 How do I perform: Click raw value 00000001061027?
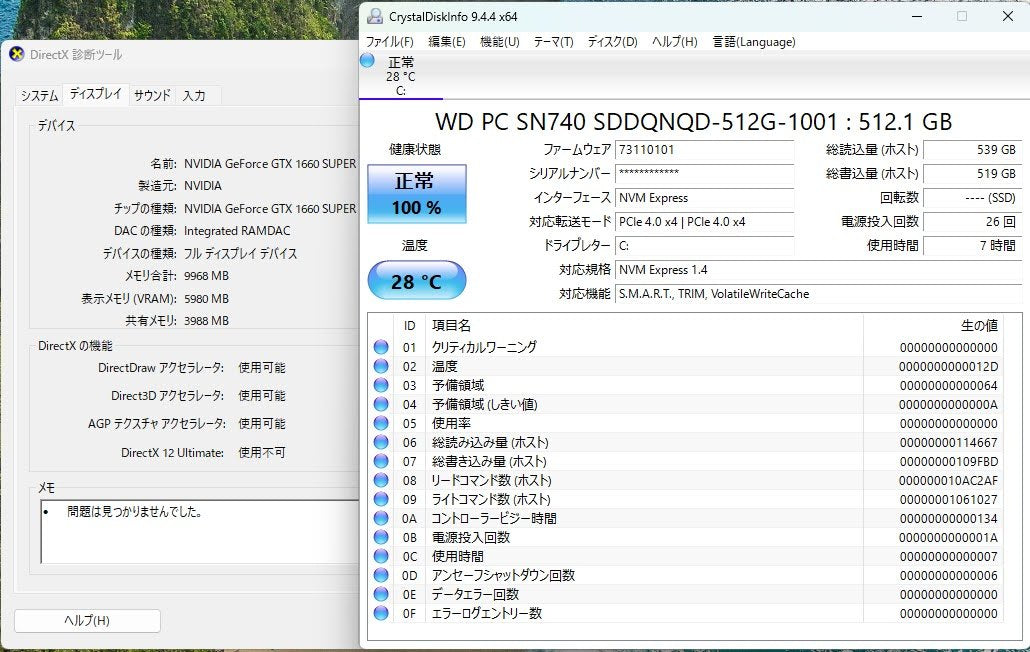point(948,500)
